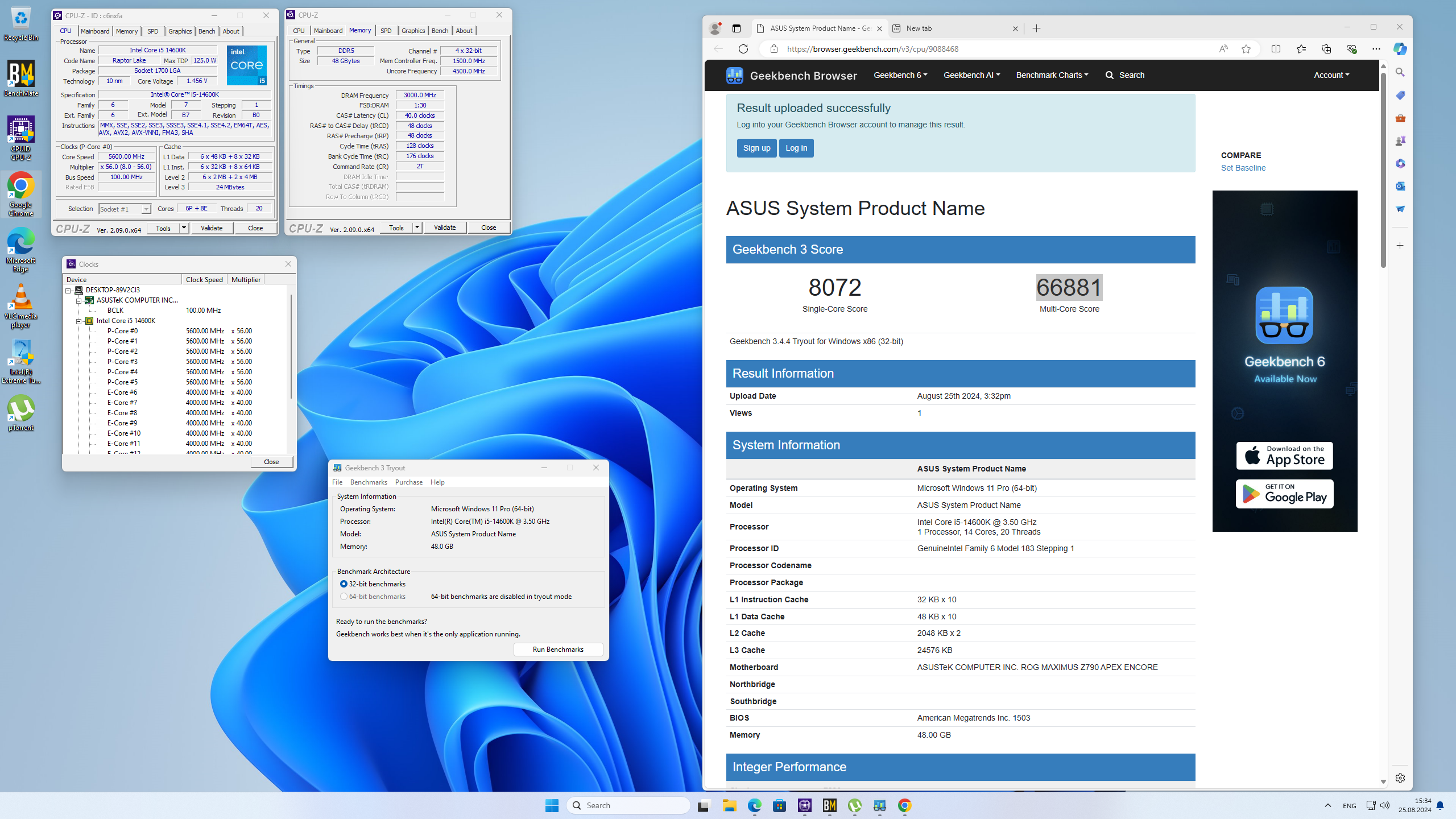Expand Geekbench AI navigation dropdown
Image resolution: width=1456 pixels, height=819 pixels.
point(971,75)
